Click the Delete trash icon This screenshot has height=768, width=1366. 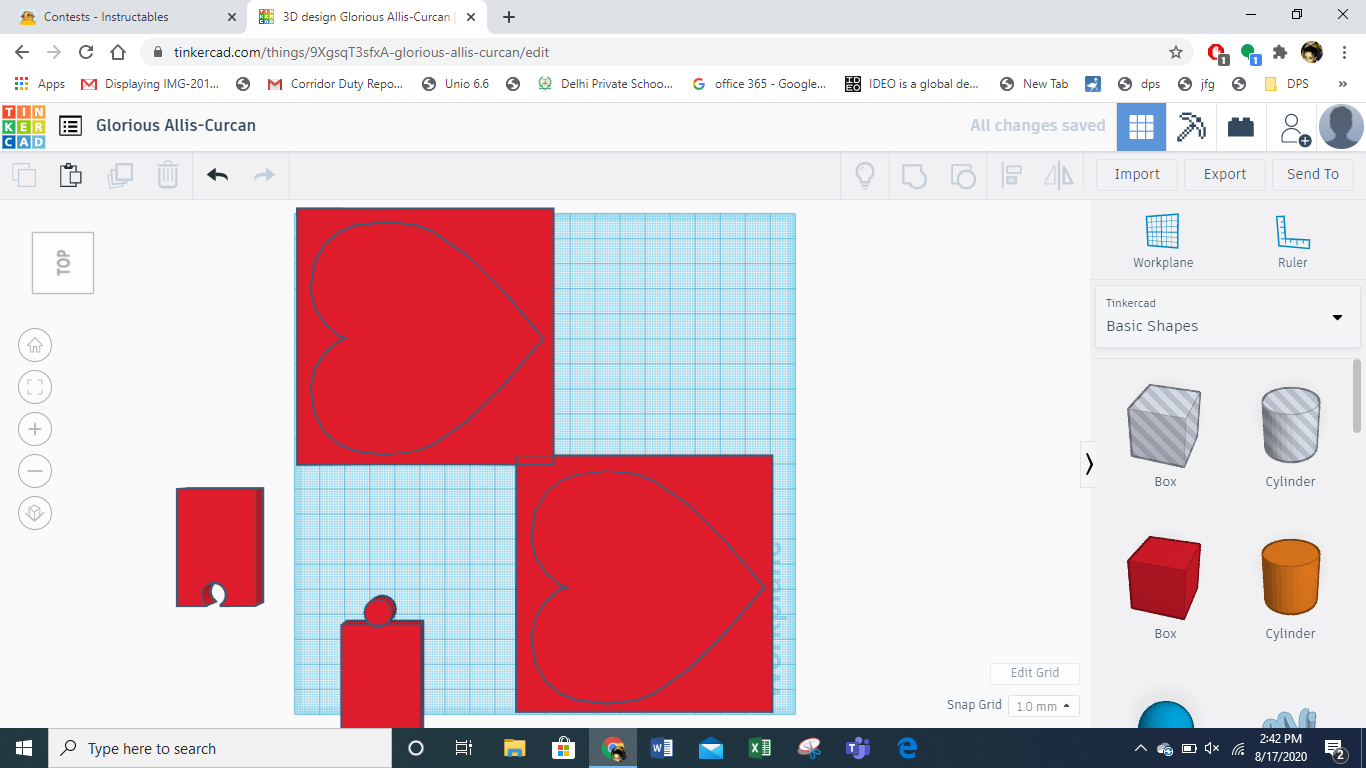167,175
